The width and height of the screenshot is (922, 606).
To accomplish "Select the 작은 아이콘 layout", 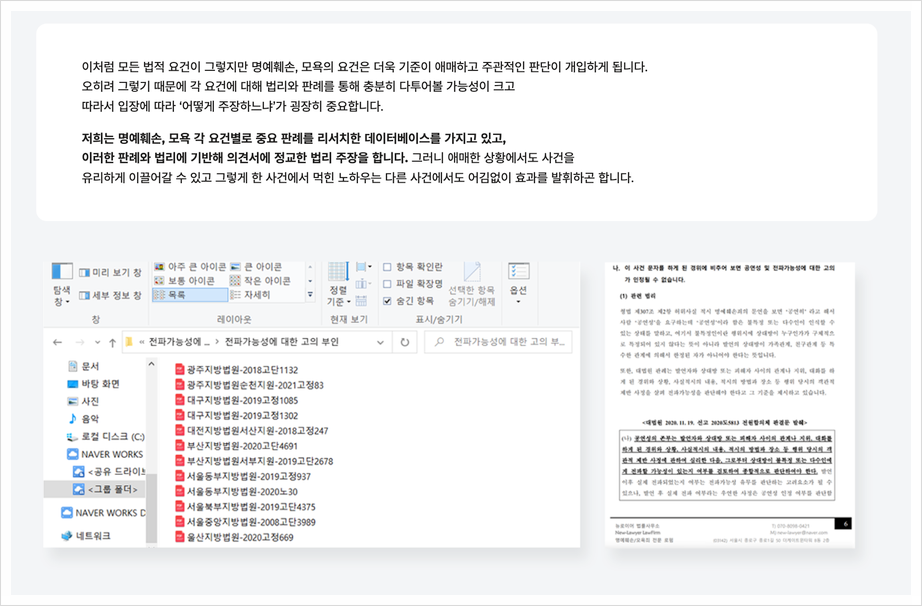I will (x=260, y=281).
